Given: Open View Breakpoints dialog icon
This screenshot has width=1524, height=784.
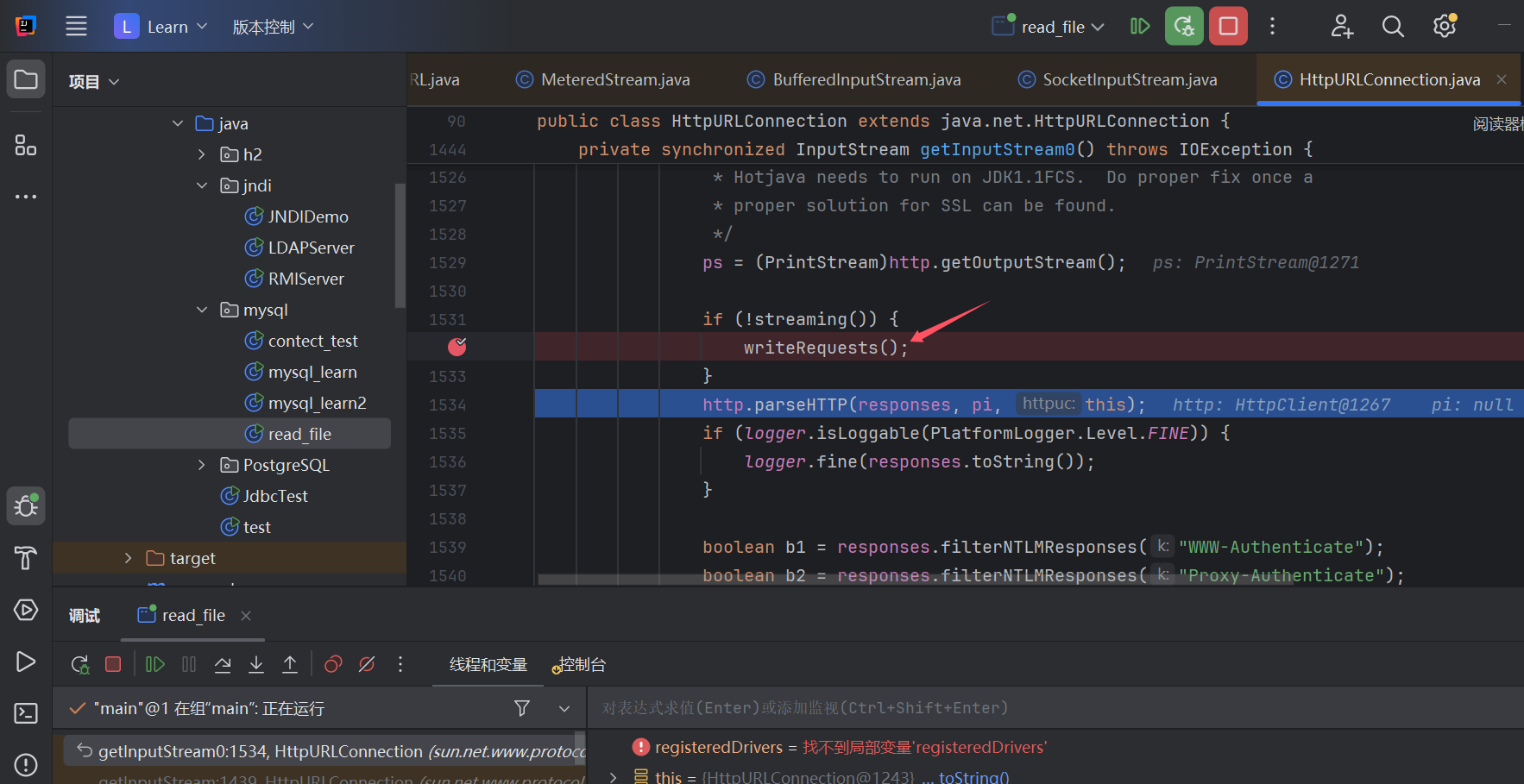Looking at the screenshot, I should coord(333,664).
